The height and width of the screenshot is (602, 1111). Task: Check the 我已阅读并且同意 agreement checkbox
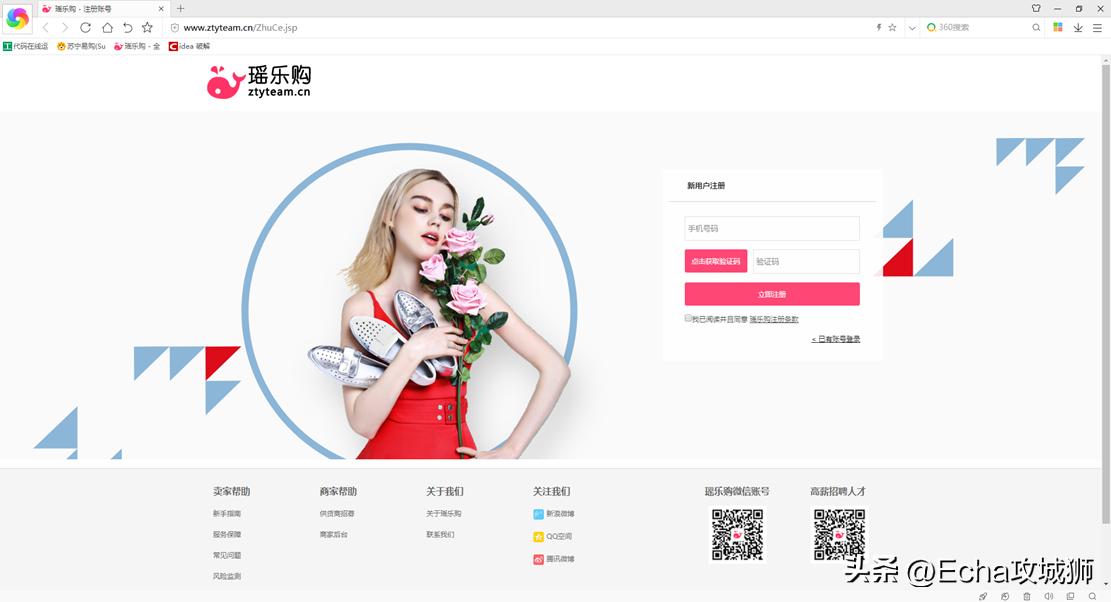687,318
